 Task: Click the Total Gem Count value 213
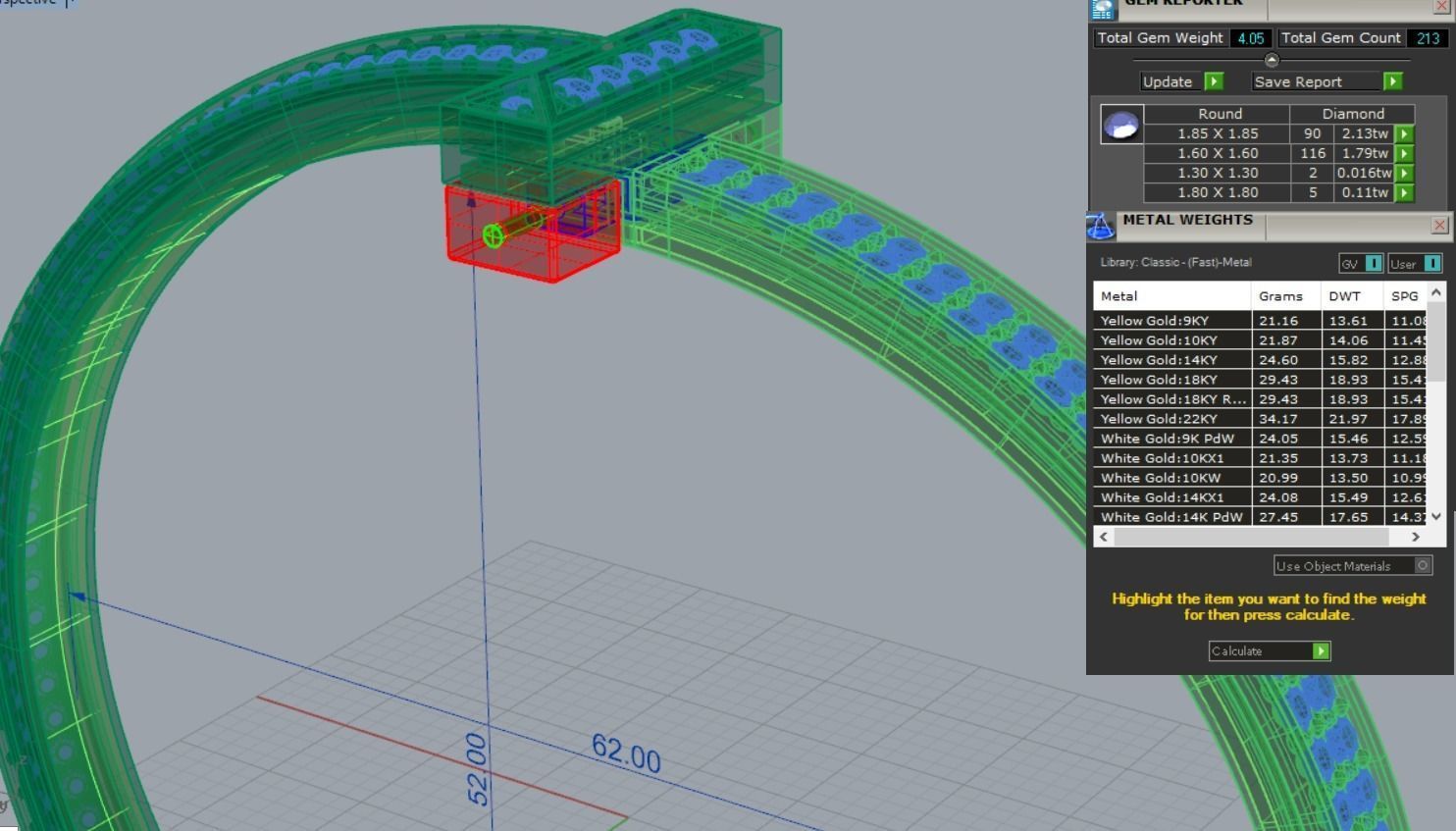(1429, 38)
